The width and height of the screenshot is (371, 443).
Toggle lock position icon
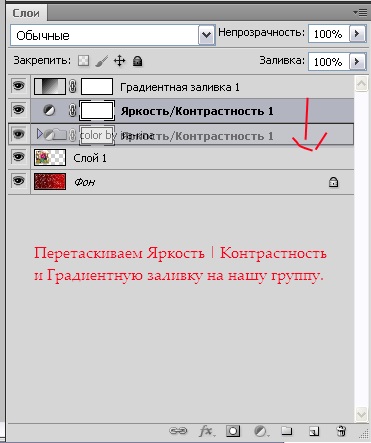click(x=119, y=61)
